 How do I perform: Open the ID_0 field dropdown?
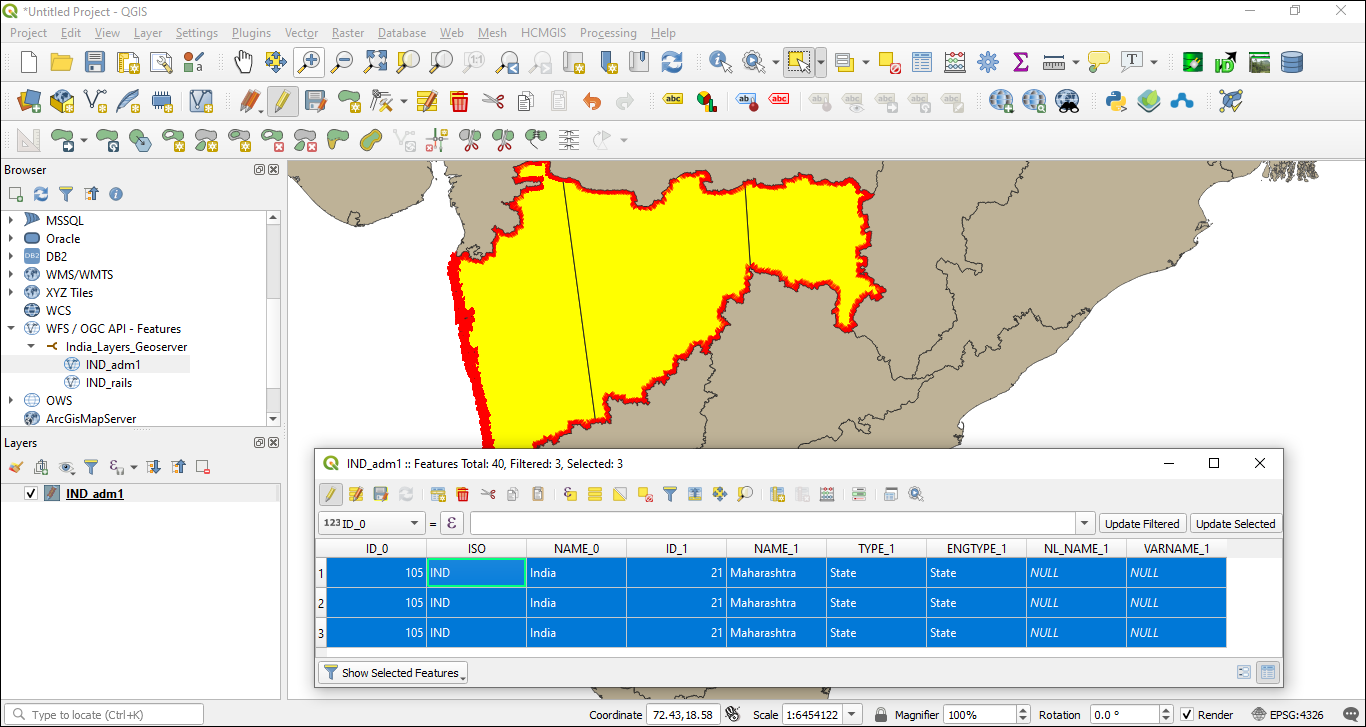[x=371, y=523]
